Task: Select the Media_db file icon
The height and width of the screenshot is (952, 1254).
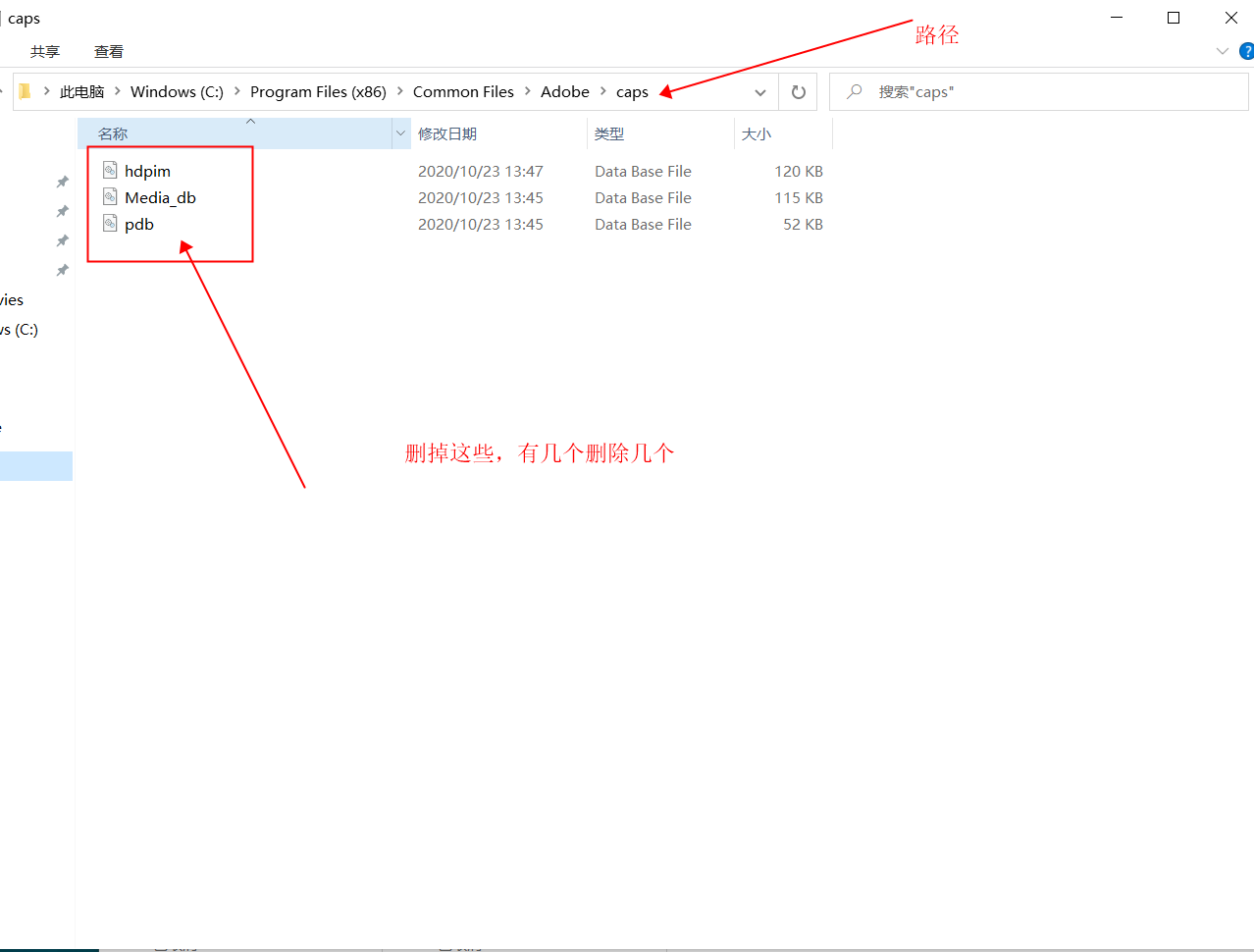Action: click(110, 197)
